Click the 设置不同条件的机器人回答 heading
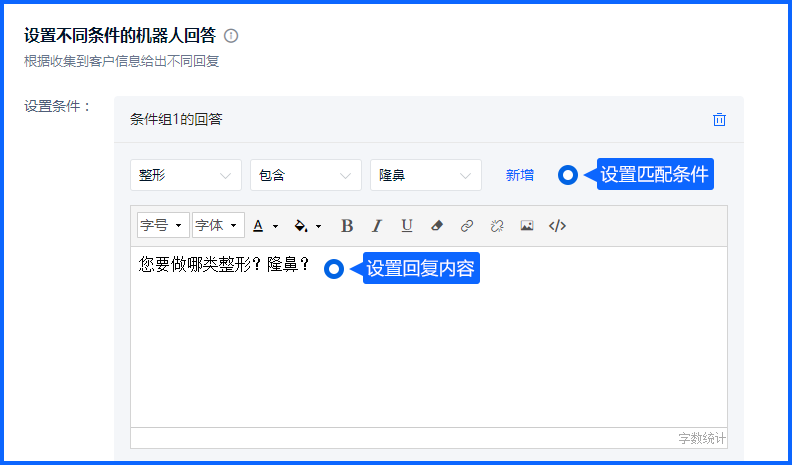792x465 pixels. 120,36
